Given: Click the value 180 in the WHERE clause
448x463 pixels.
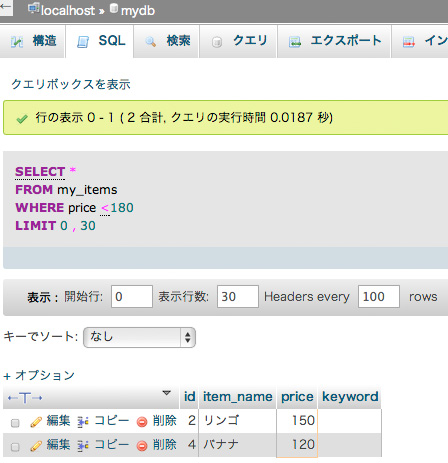Looking at the screenshot, I should 122,208.
